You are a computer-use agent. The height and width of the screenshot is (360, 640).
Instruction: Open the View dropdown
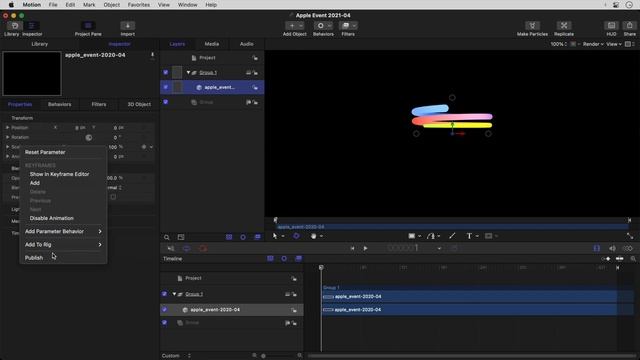click(613, 44)
